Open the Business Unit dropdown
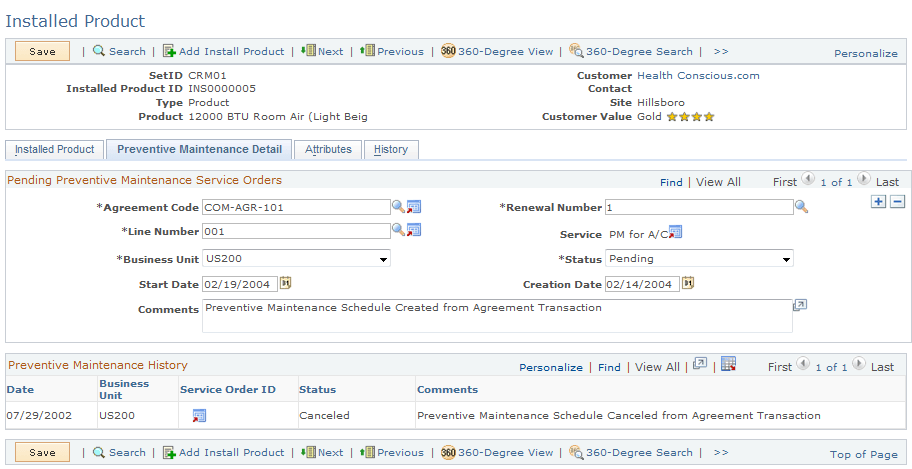Viewport: 912px width, 469px height. click(x=296, y=258)
